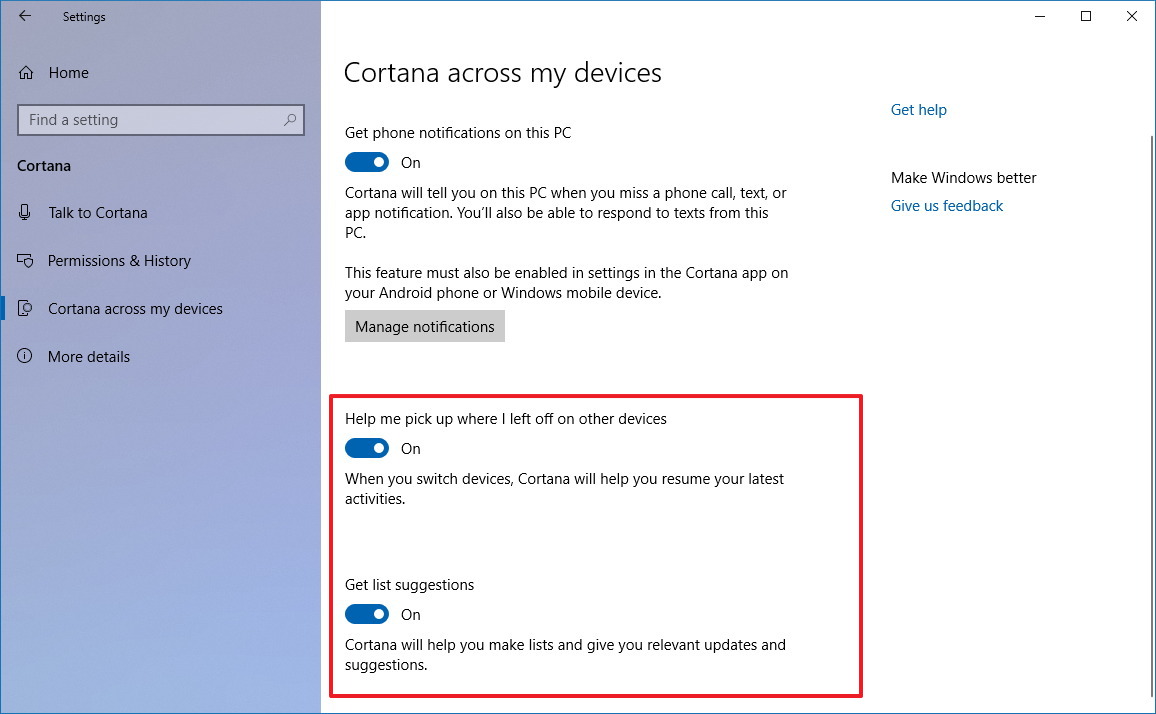The height and width of the screenshot is (714, 1156).
Task: Click the Make Windows better text
Action: (964, 178)
